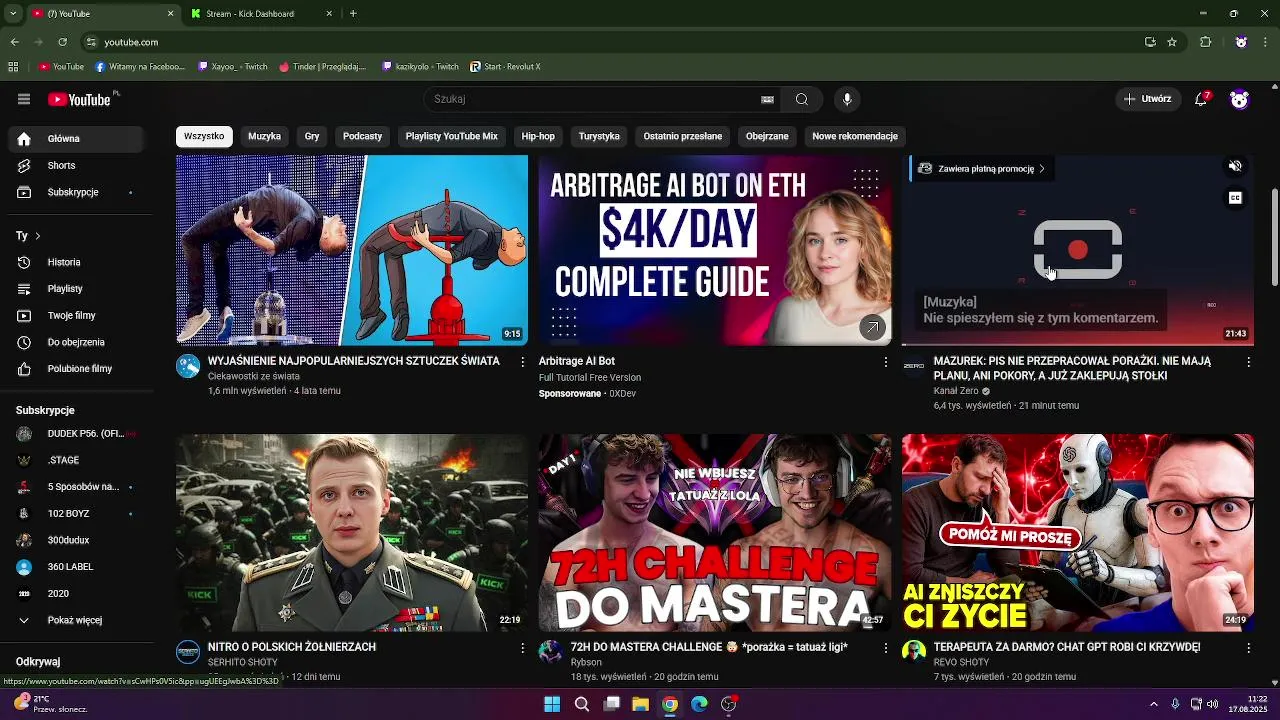Screen dimensions: 1280x720
Task: Select the Obejrzane filter chip
Action: [767, 136]
